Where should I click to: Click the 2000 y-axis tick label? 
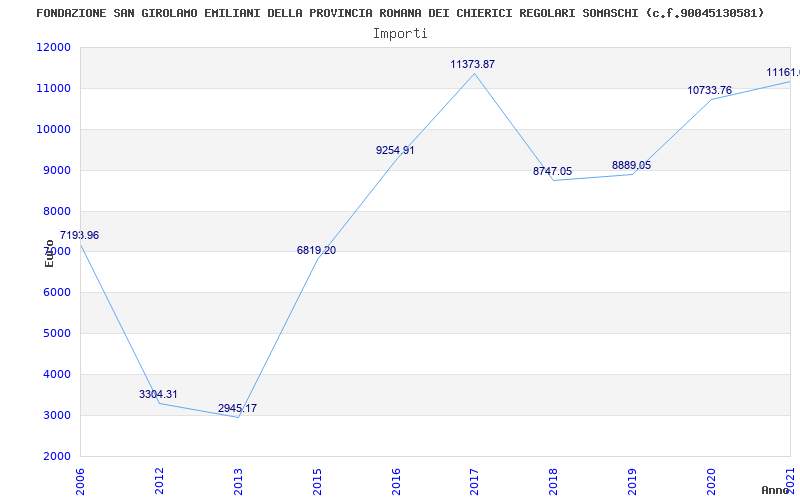56,456
